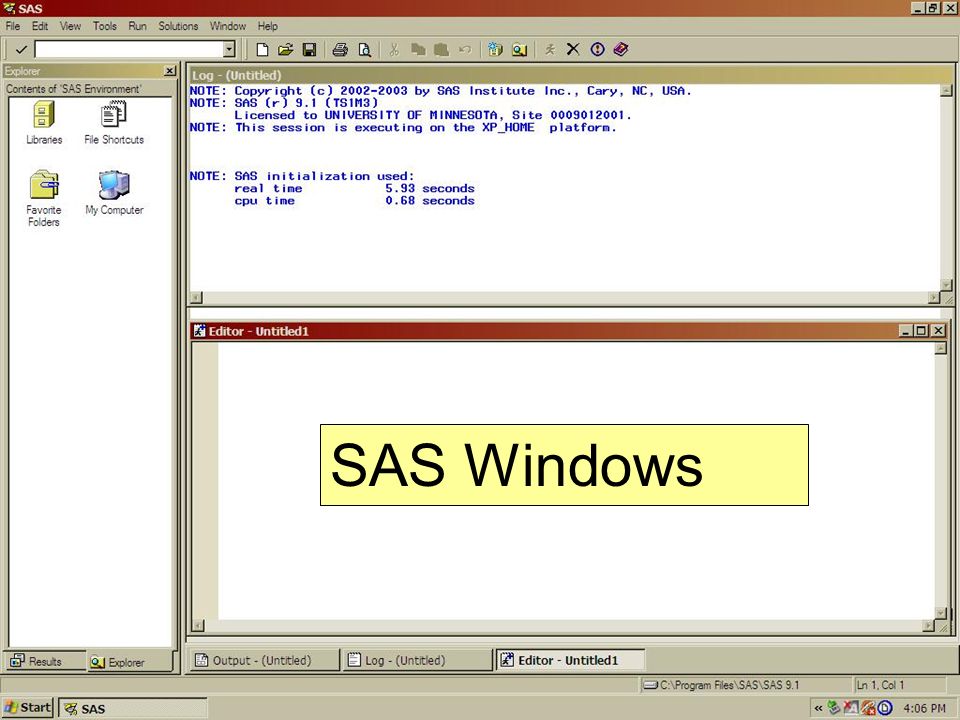Viewport: 960px width, 720px height.
Task: Open the File menu
Action: point(13,26)
